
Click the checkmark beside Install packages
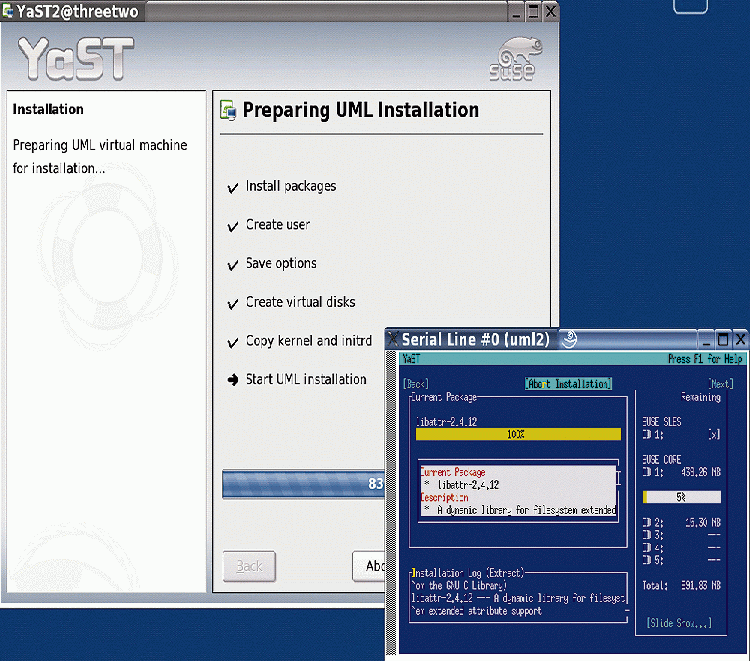(x=233, y=188)
